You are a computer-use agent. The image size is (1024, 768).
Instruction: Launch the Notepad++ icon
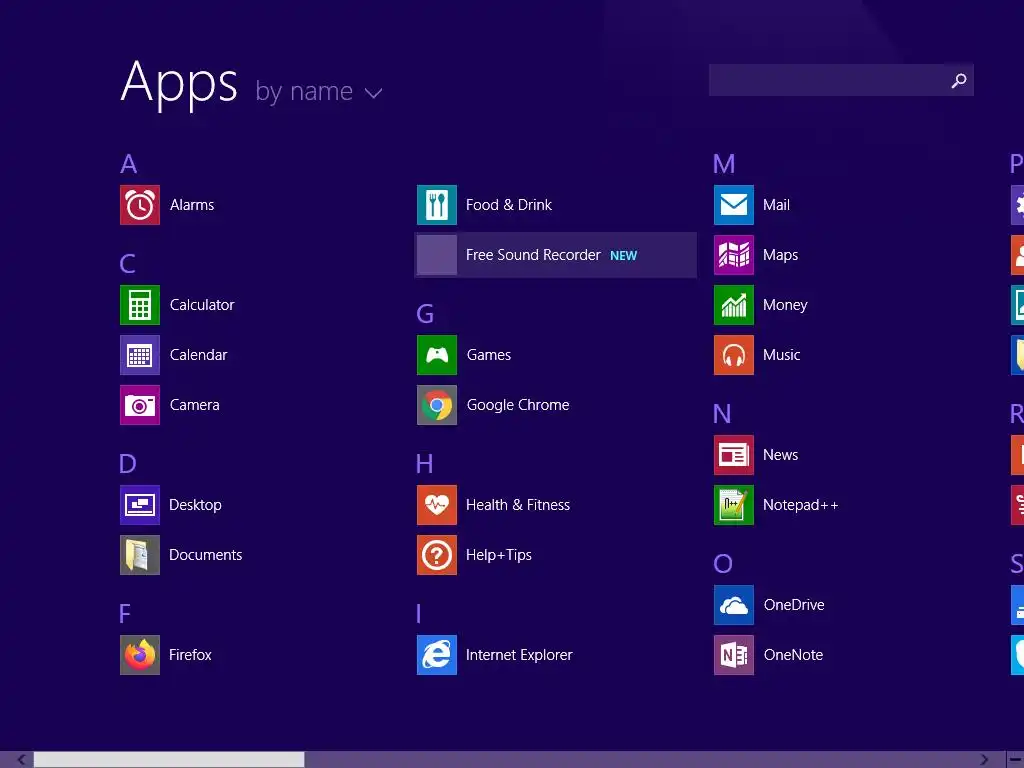pyautogui.click(x=734, y=505)
